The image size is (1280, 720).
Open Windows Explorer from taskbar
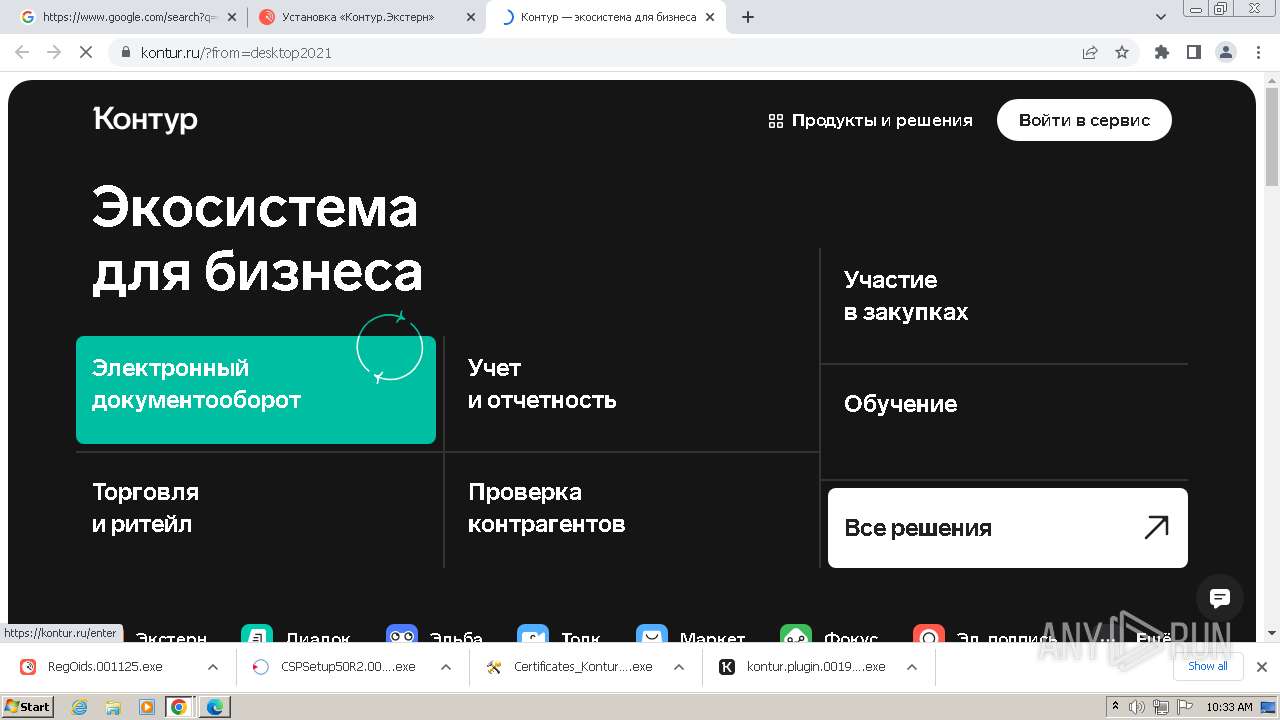pyautogui.click(x=113, y=707)
